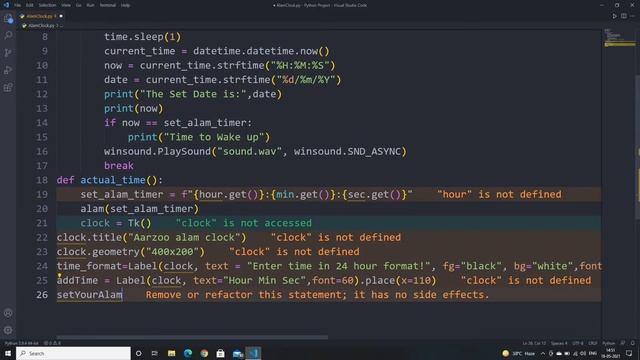Click the 'Remove or refactor this statement' warning
Image resolution: width=640 pixels, height=360 pixels.
(x=317, y=295)
